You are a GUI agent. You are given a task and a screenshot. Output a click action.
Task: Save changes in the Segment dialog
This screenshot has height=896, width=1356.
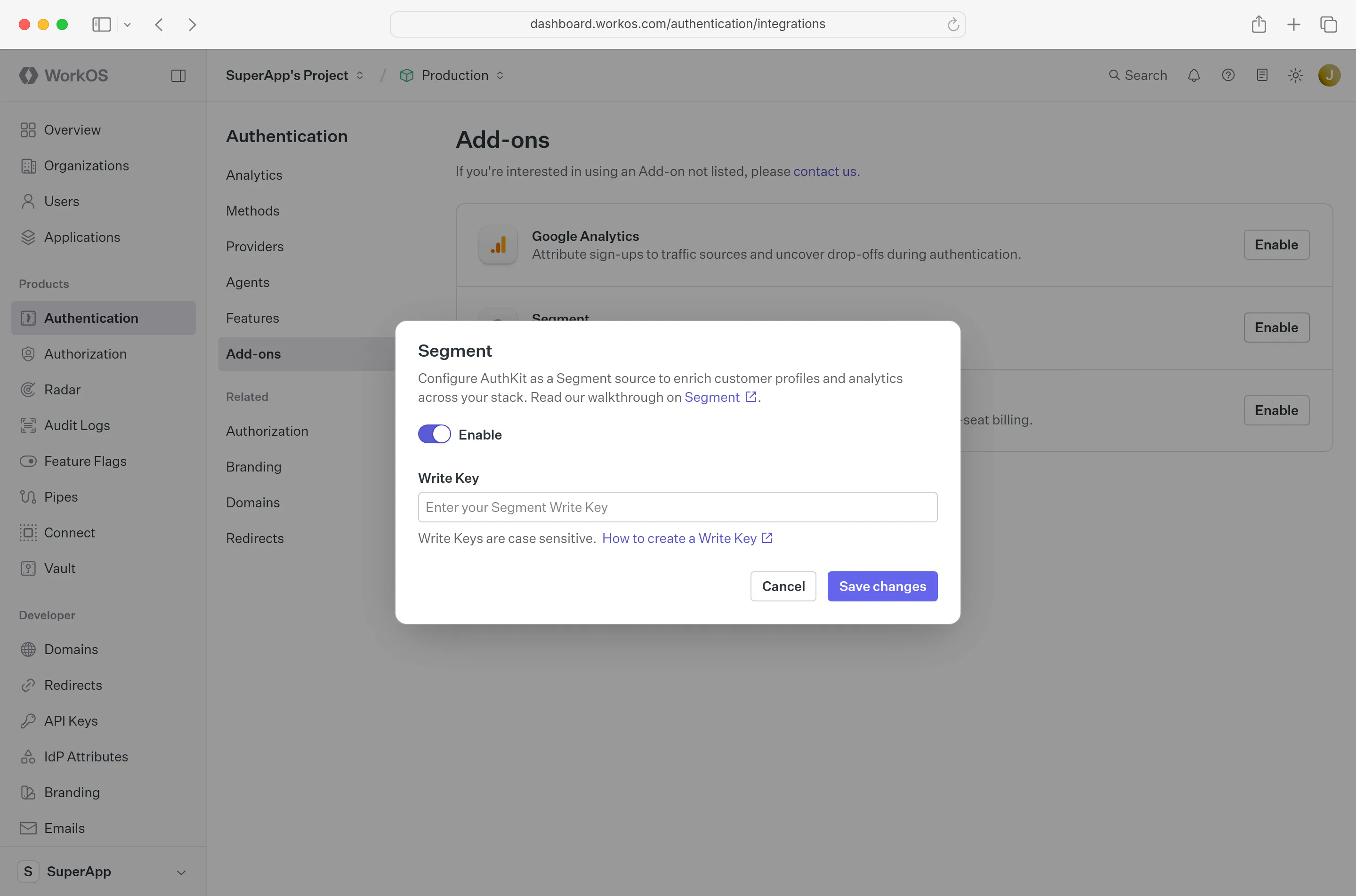[x=882, y=586]
